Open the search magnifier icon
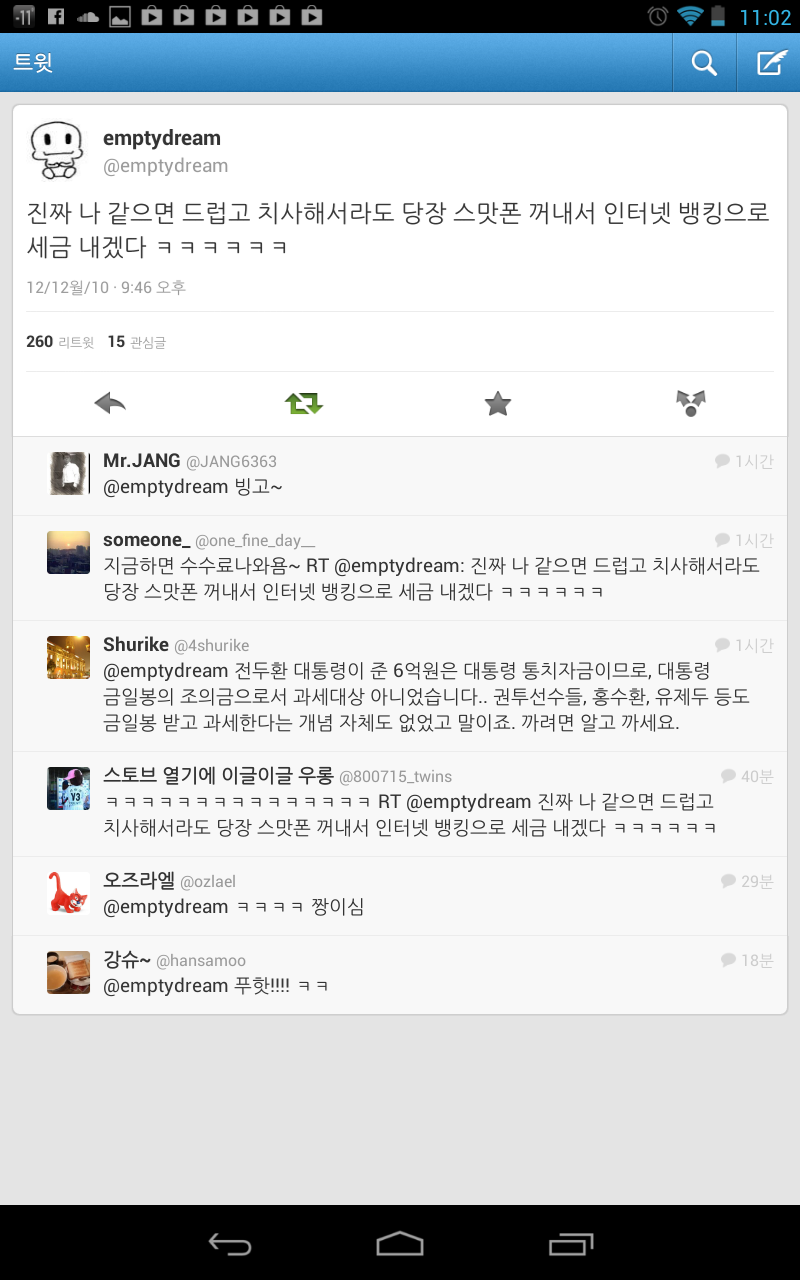The width and height of the screenshot is (800, 1280). coord(704,63)
